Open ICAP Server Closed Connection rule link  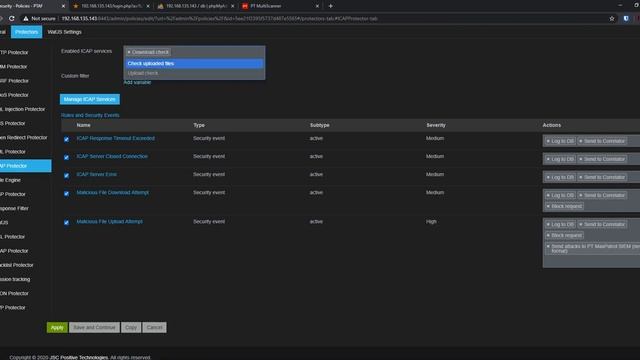tap(112, 156)
